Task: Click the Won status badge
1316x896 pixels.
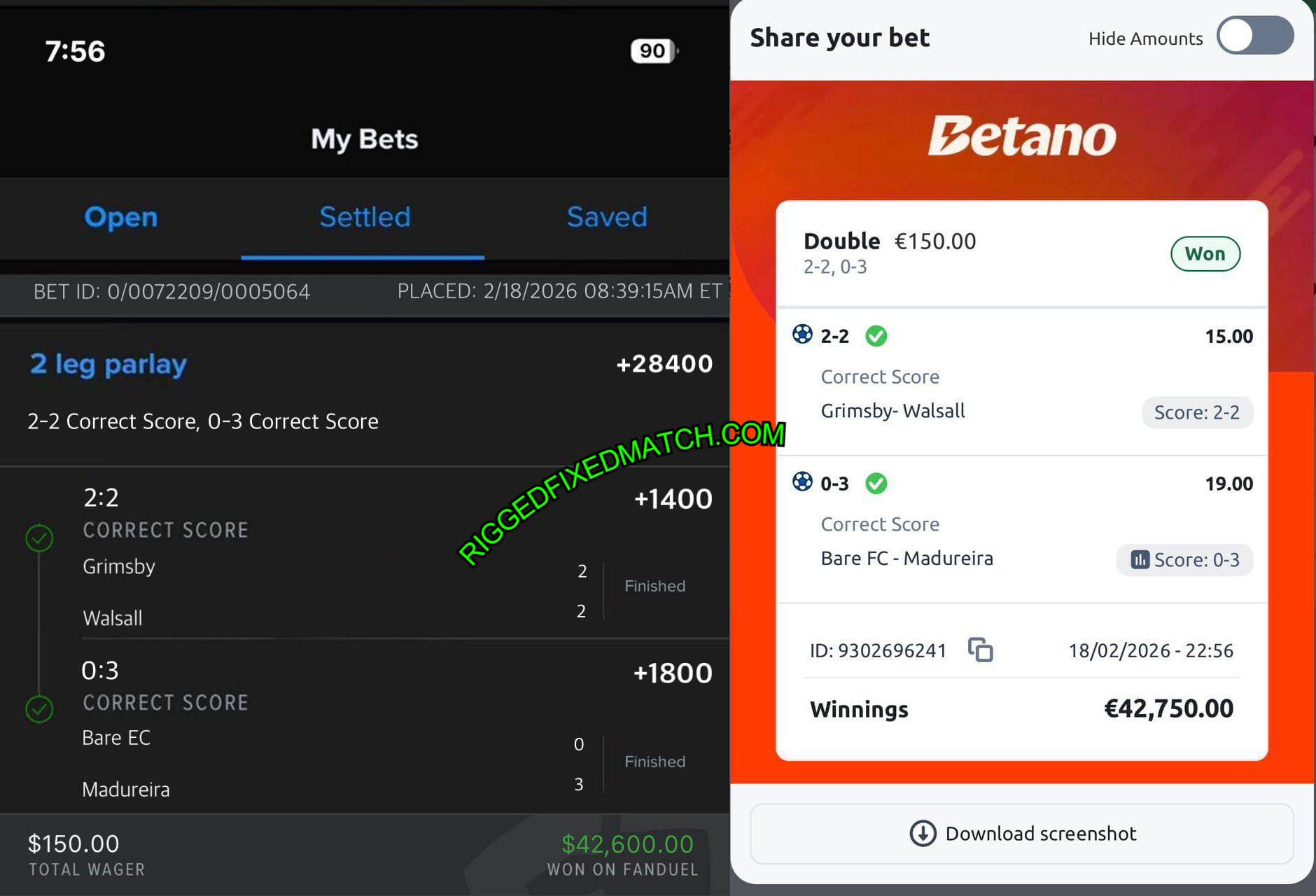Action: pos(1205,253)
